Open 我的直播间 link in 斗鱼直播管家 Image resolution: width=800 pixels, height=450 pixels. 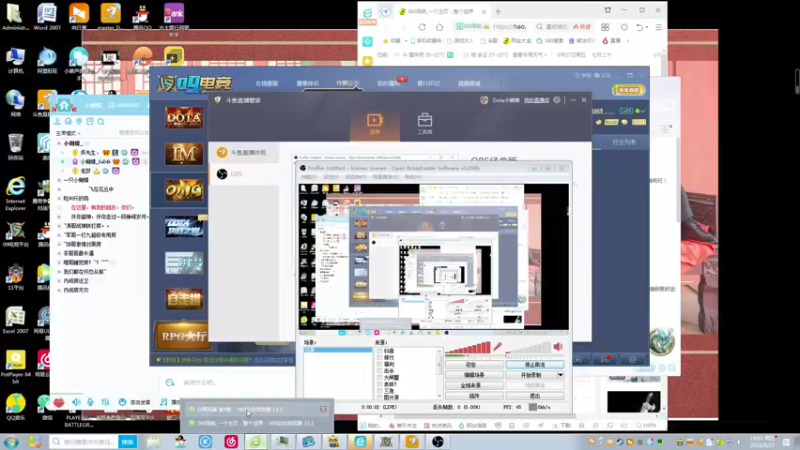click(536, 100)
